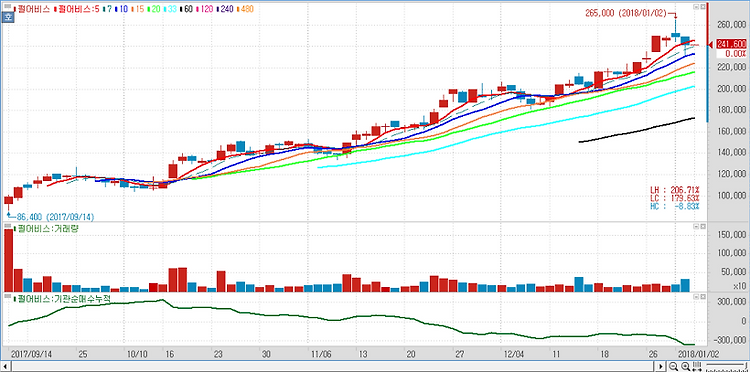Click the candle spacing adjust icon
This screenshot has height=372, width=750.
(697, 367)
